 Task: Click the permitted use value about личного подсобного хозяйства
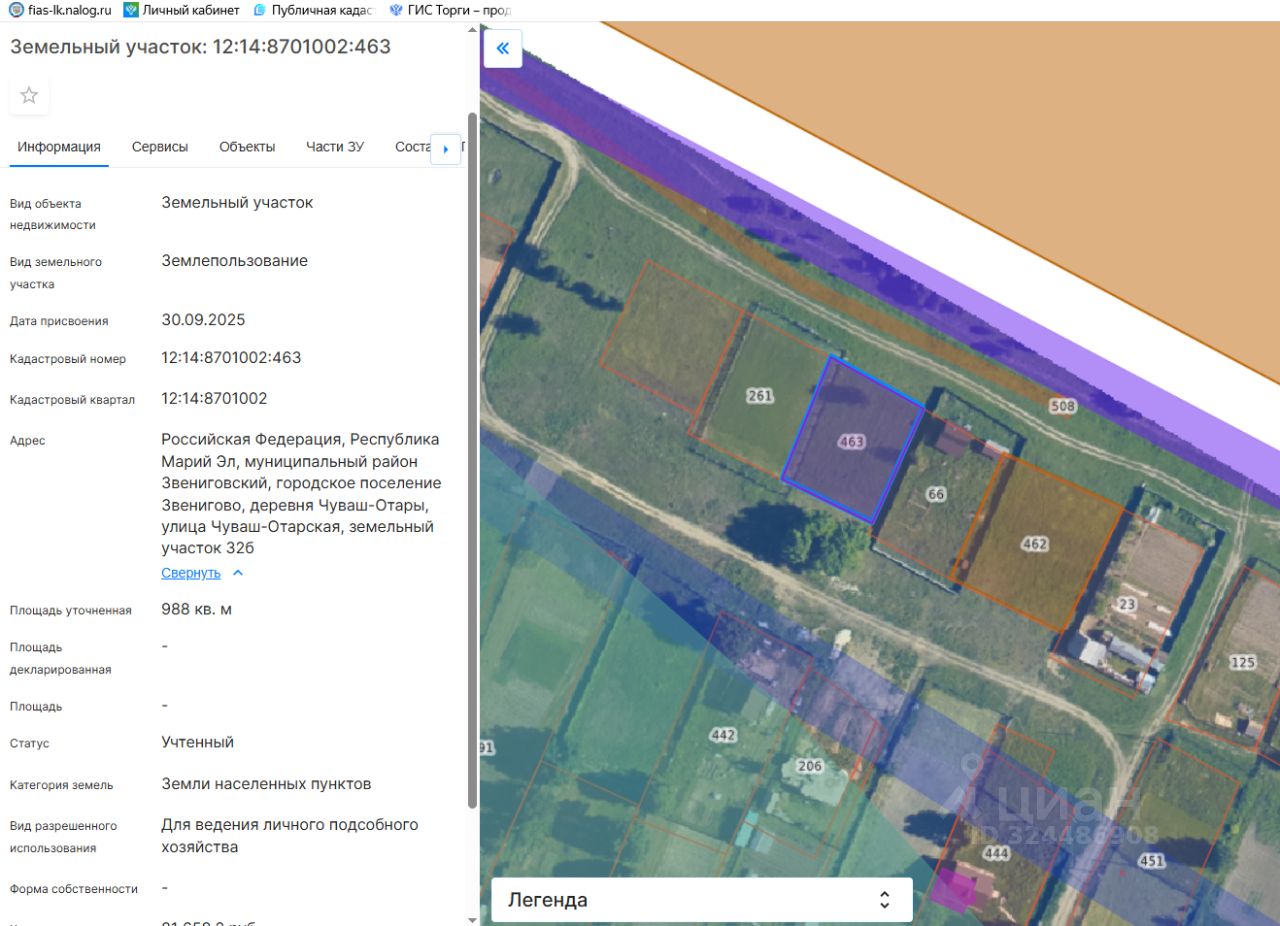point(290,836)
